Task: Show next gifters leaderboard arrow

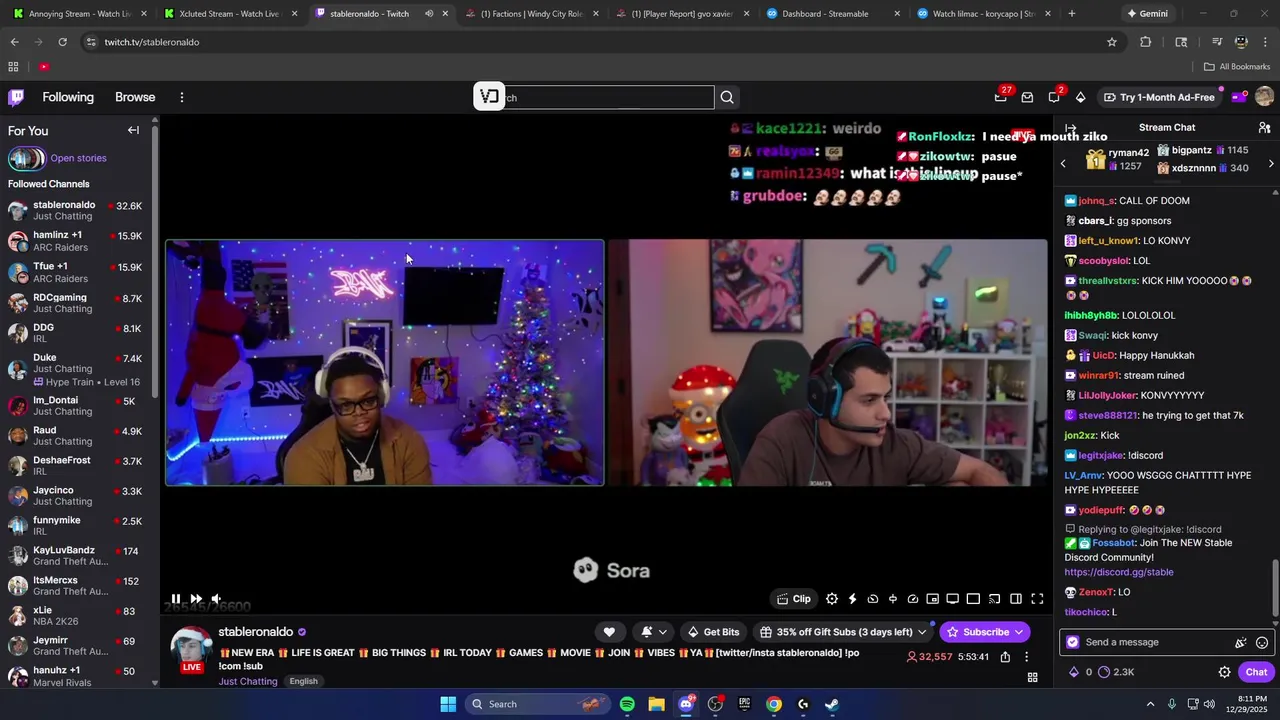Action: (1271, 163)
